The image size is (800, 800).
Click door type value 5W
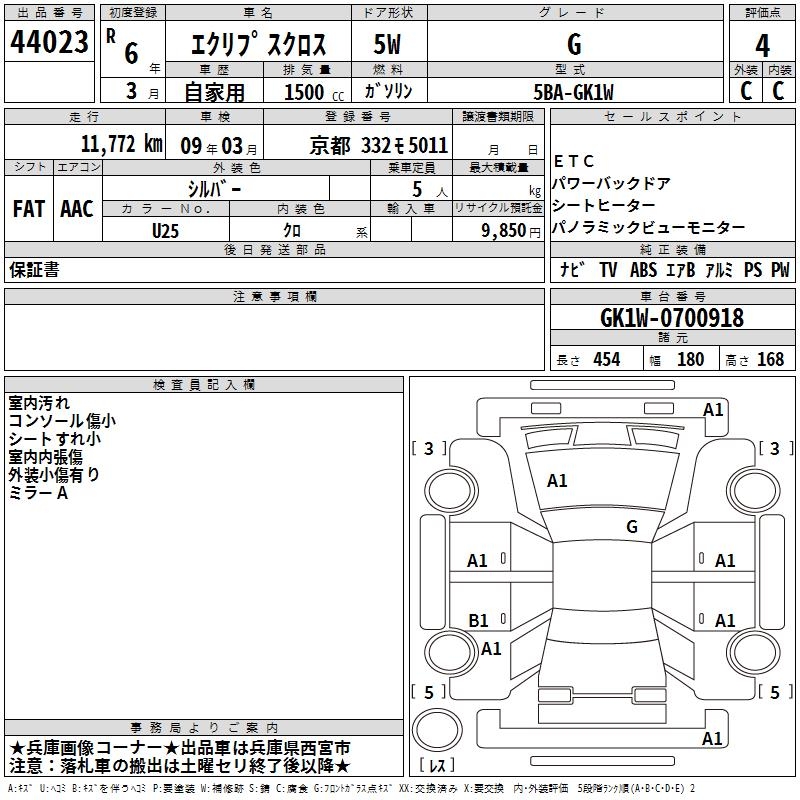click(387, 44)
